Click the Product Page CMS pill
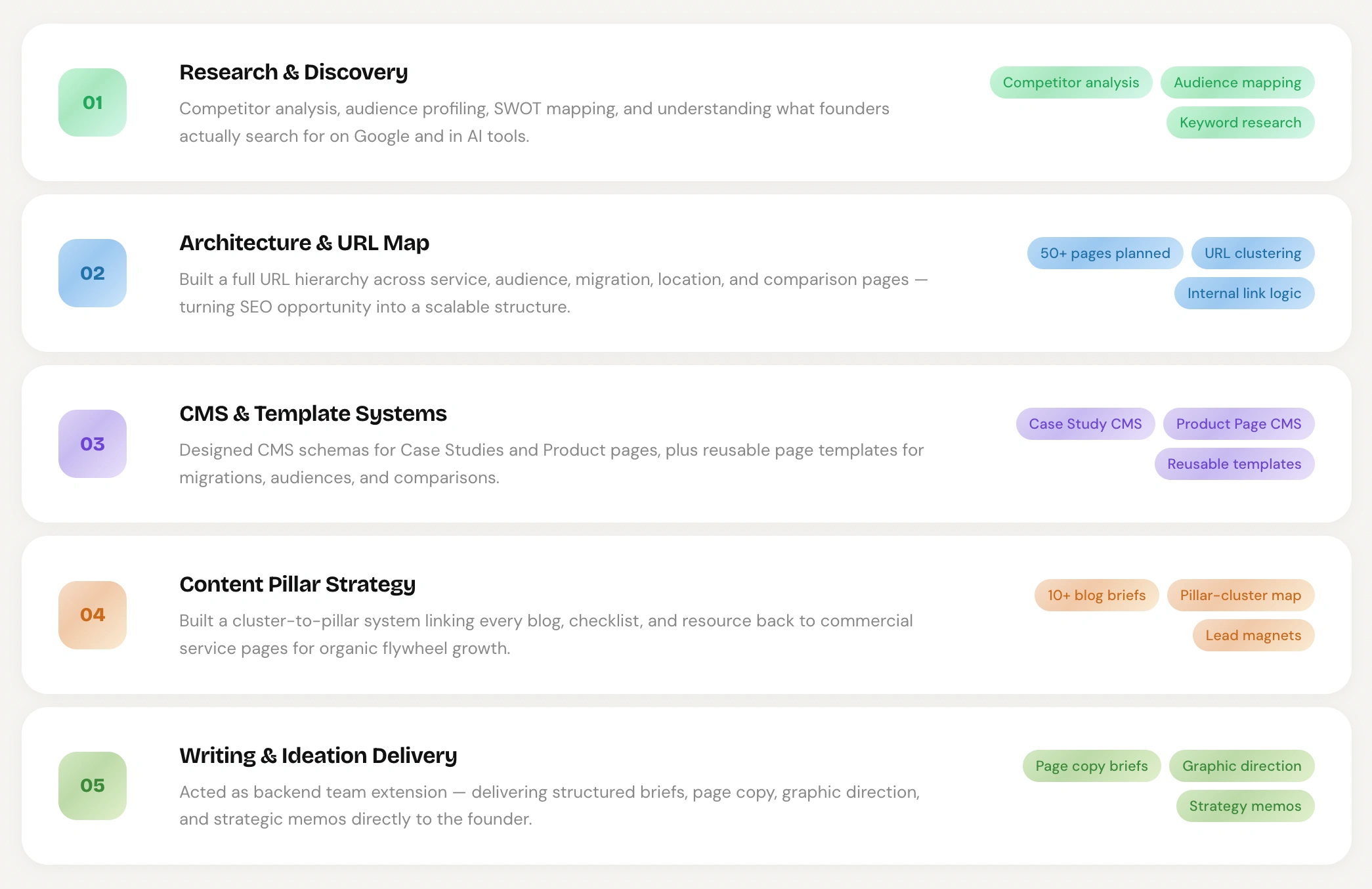The height and width of the screenshot is (889, 1372). click(x=1238, y=424)
